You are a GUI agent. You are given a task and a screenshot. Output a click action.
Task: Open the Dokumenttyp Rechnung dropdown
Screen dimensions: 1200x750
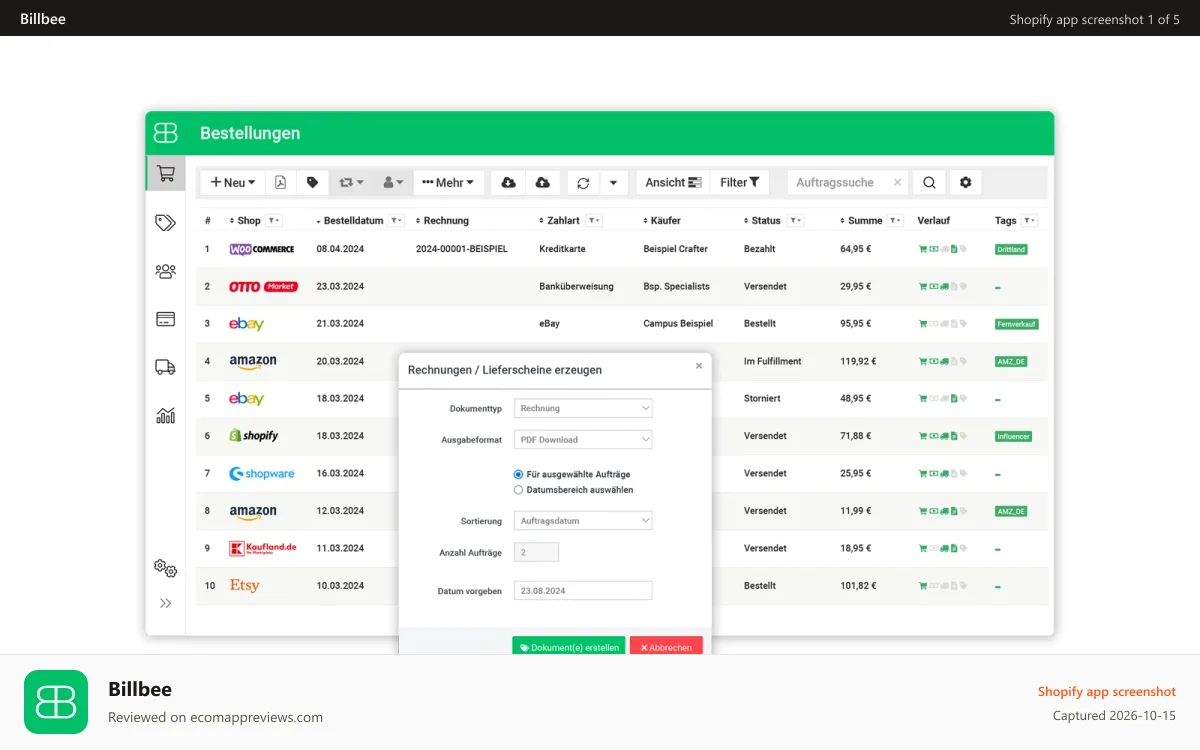click(x=583, y=408)
